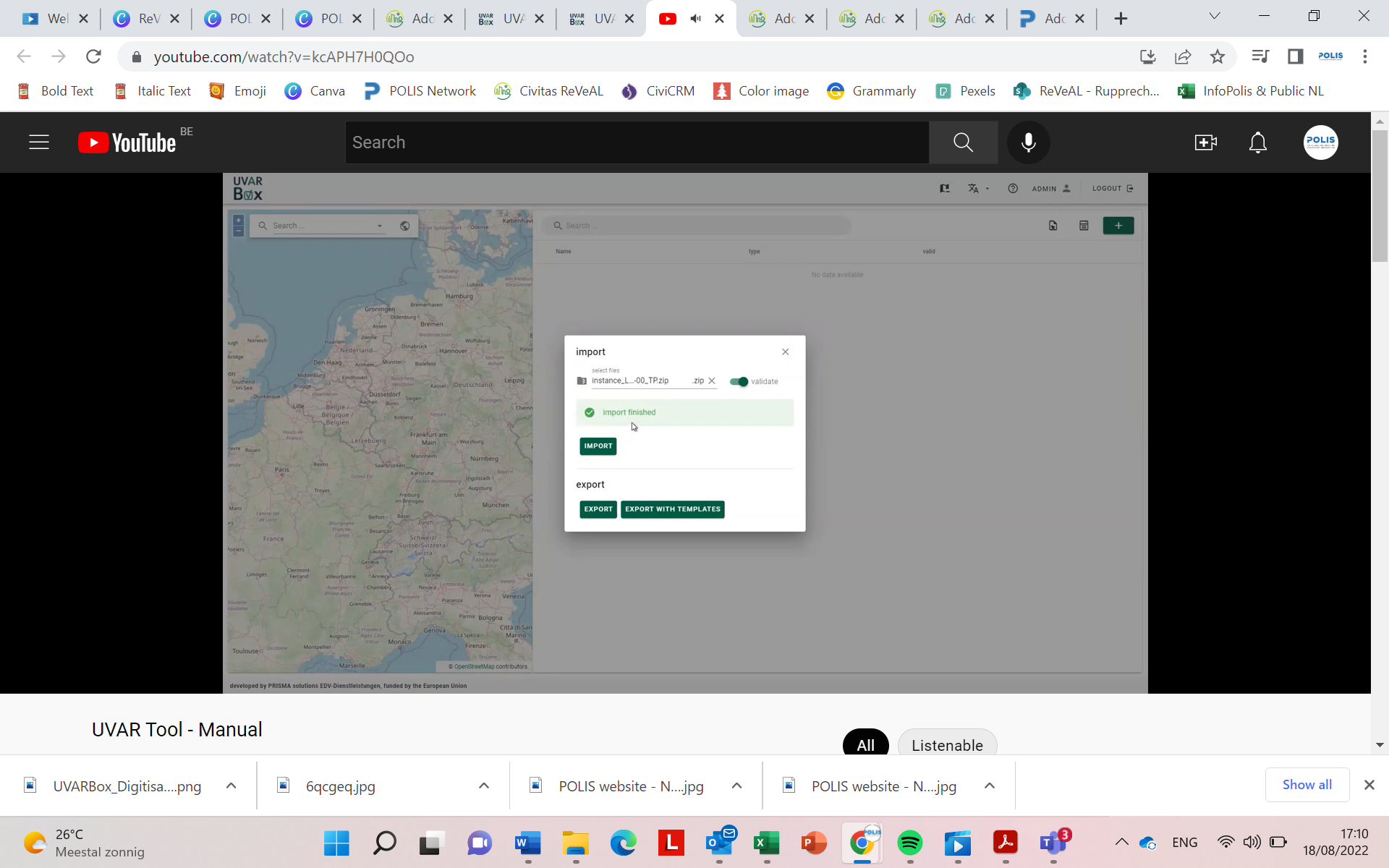Select the Listenable filter chip
The image size is (1389, 868).
tap(947, 744)
